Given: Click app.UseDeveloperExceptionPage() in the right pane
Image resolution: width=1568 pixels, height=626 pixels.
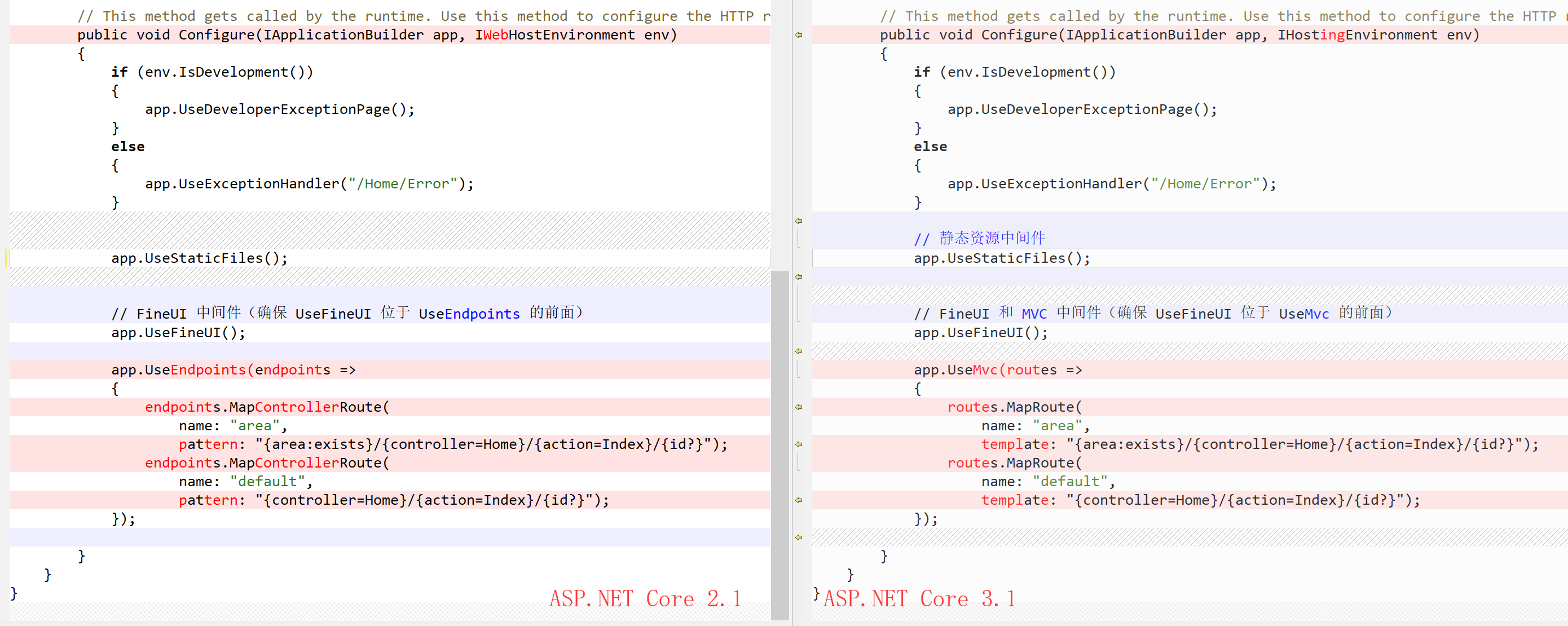Looking at the screenshot, I should point(1082,109).
